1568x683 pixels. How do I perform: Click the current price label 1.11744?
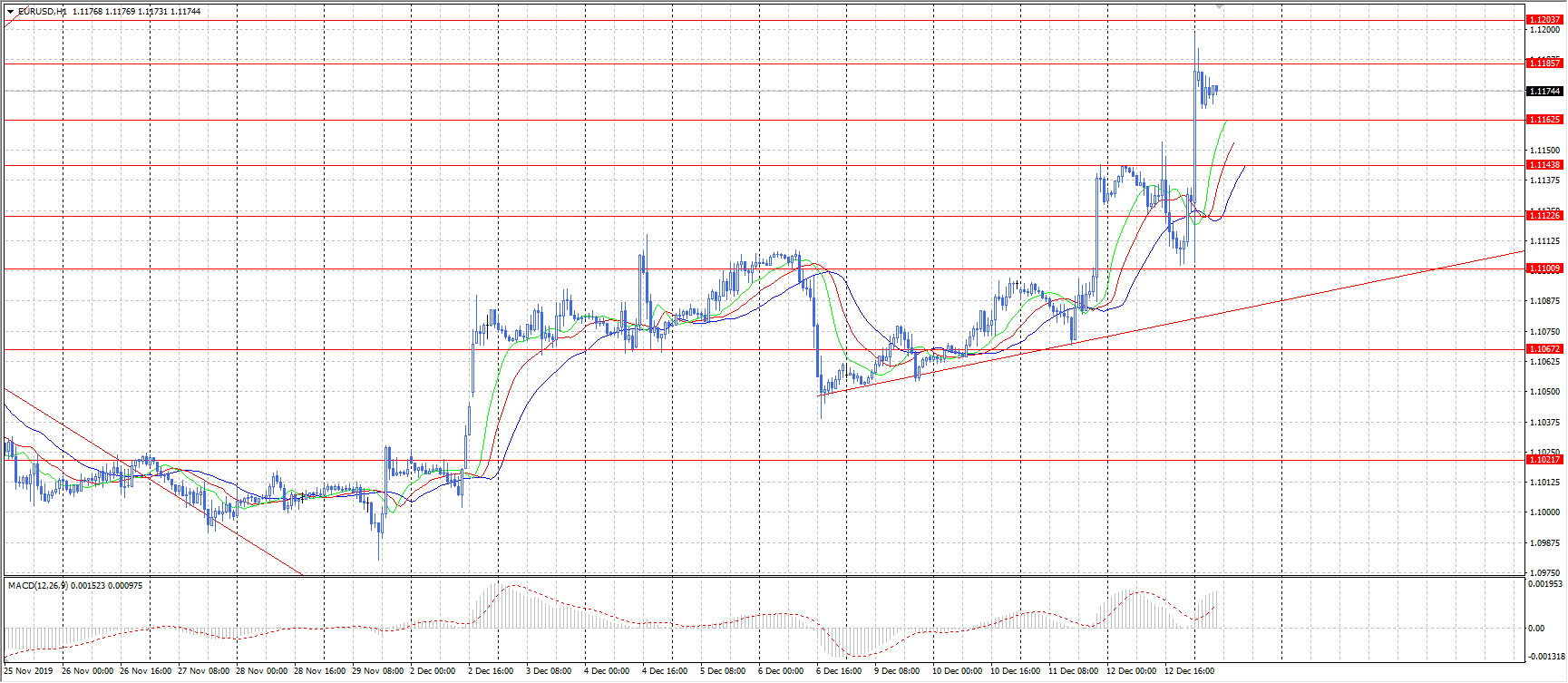1544,92
